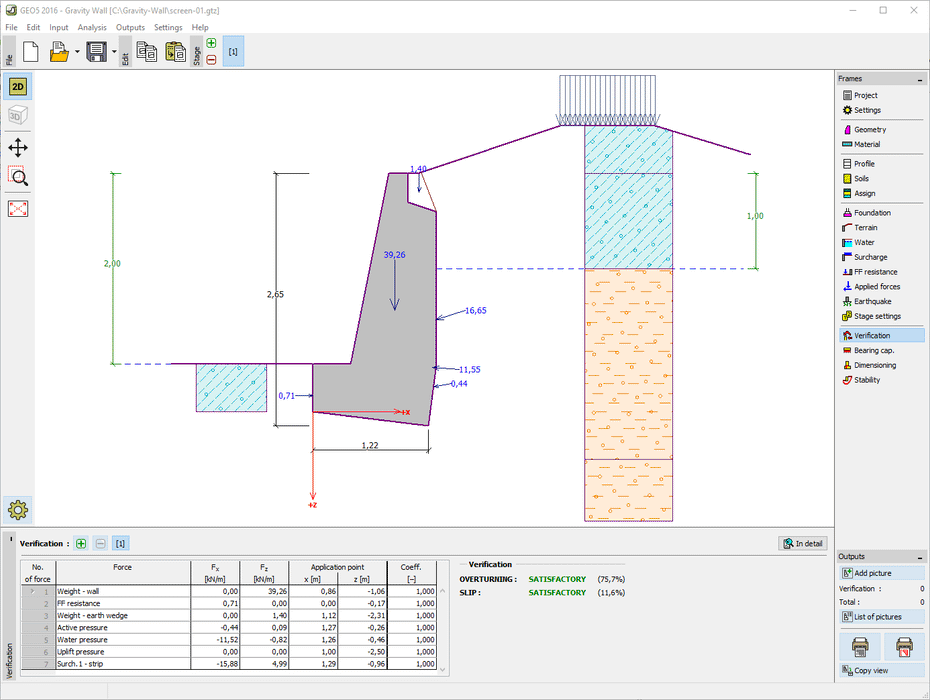Toggle the 2D view mode button
The height and width of the screenshot is (700, 930).
click(18, 87)
